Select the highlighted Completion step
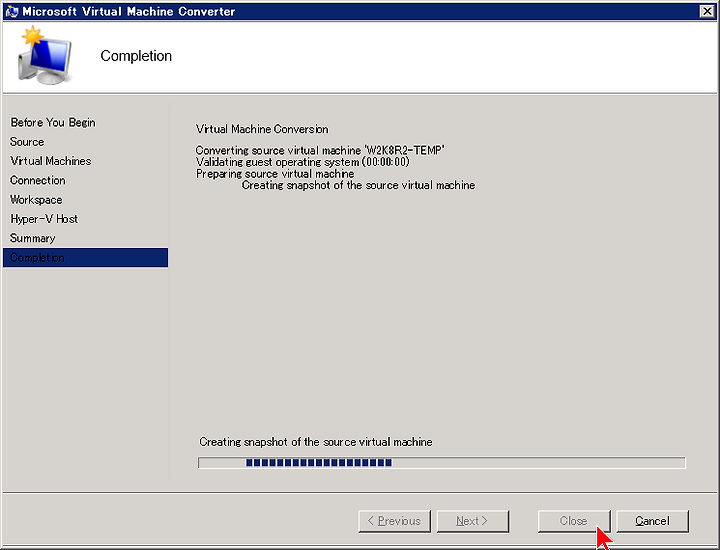The height and width of the screenshot is (550, 720). [85, 258]
